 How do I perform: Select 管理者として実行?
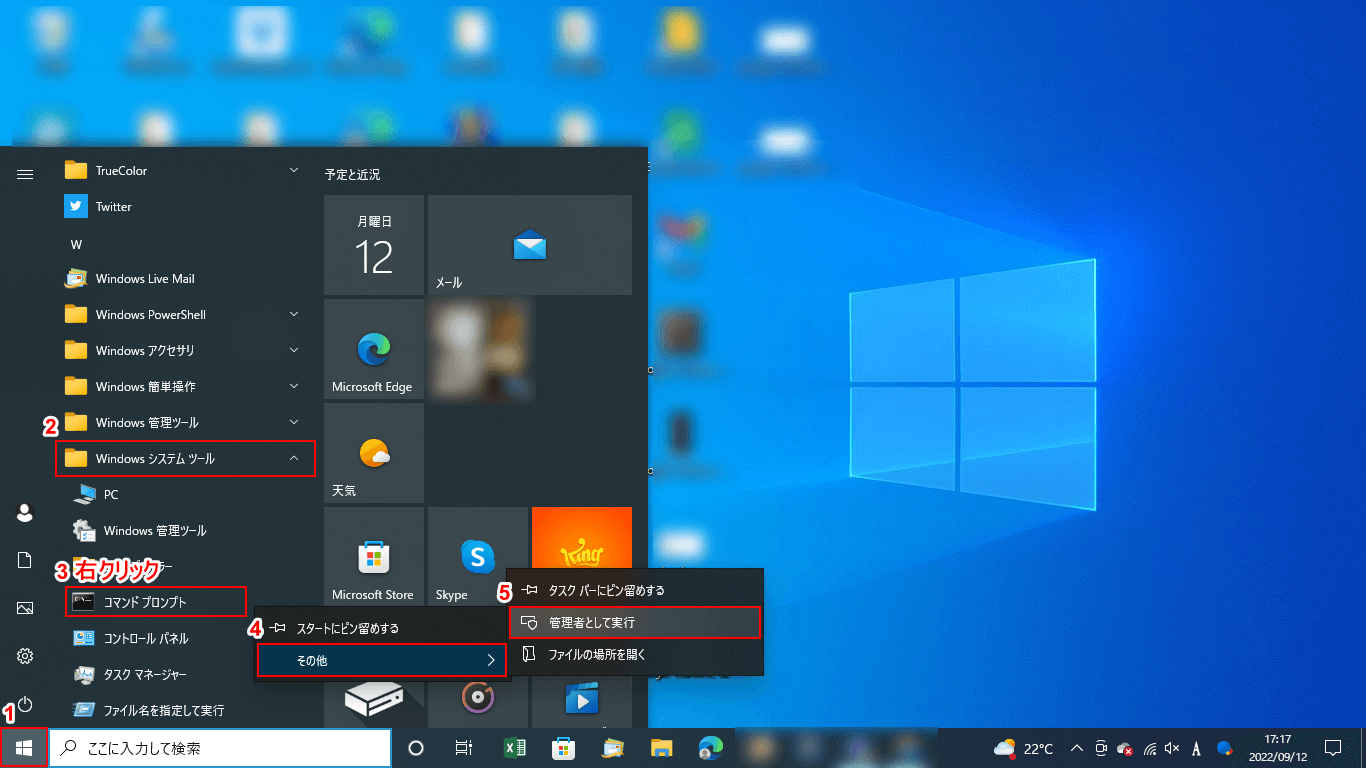coord(635,622)
